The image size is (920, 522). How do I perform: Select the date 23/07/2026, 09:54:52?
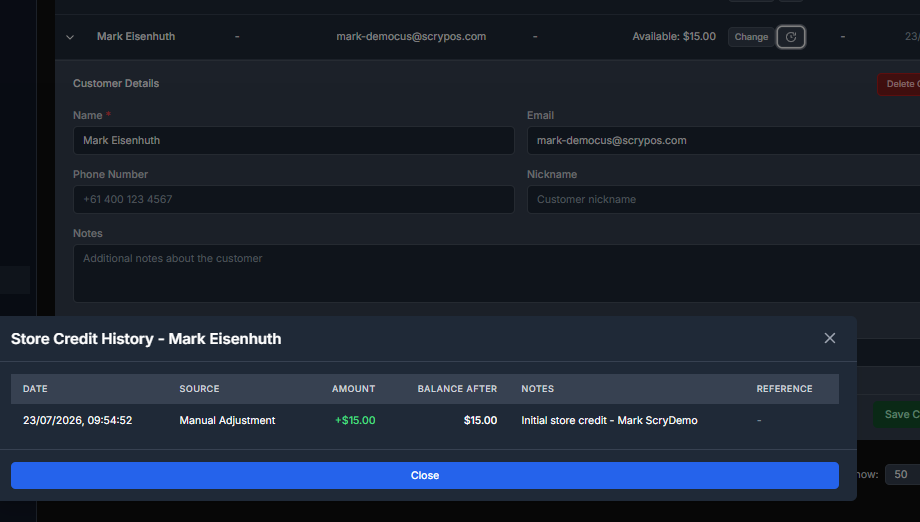pos(77,421)
